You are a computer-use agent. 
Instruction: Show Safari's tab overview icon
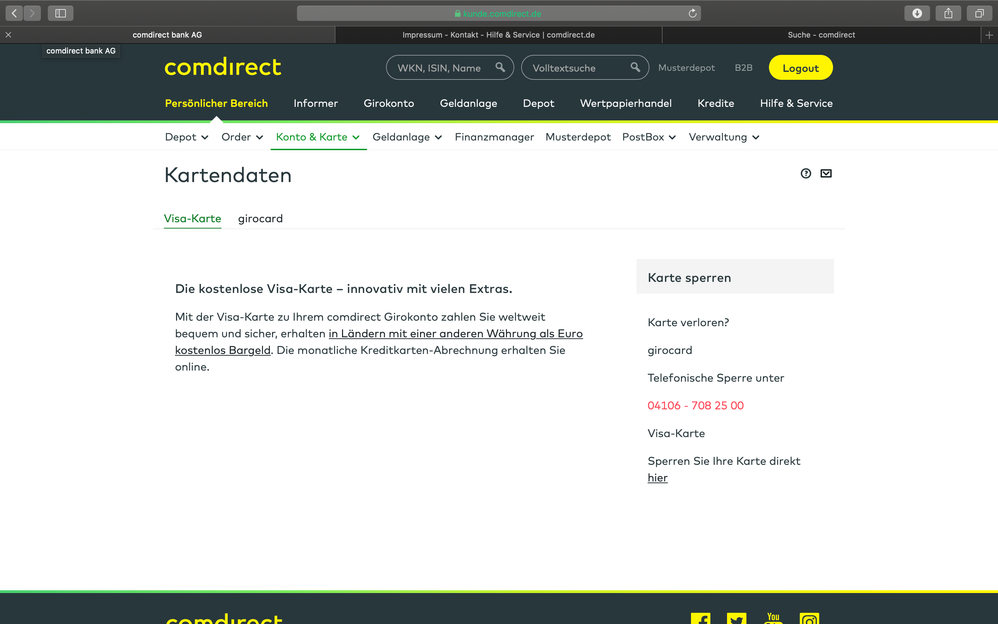[x=978, y=13]
